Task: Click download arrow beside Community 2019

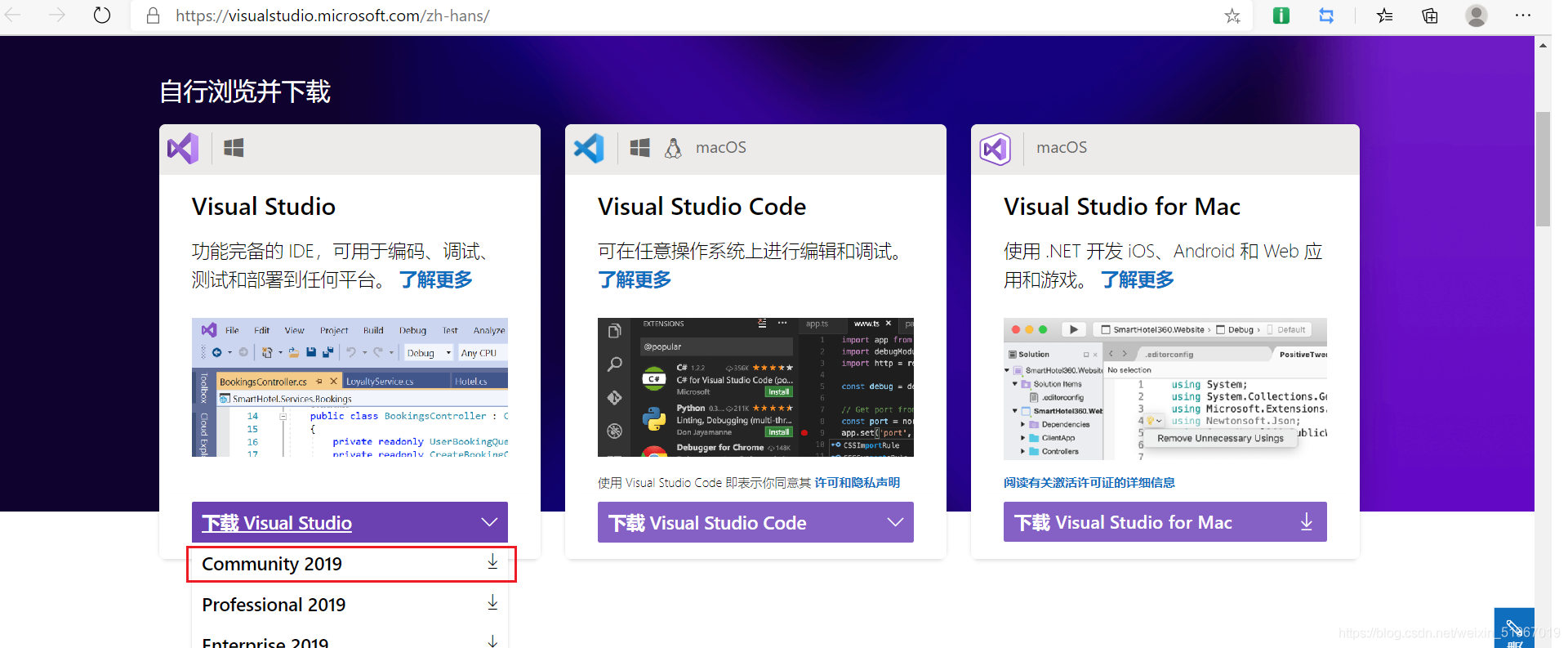Action: (492, 562)
